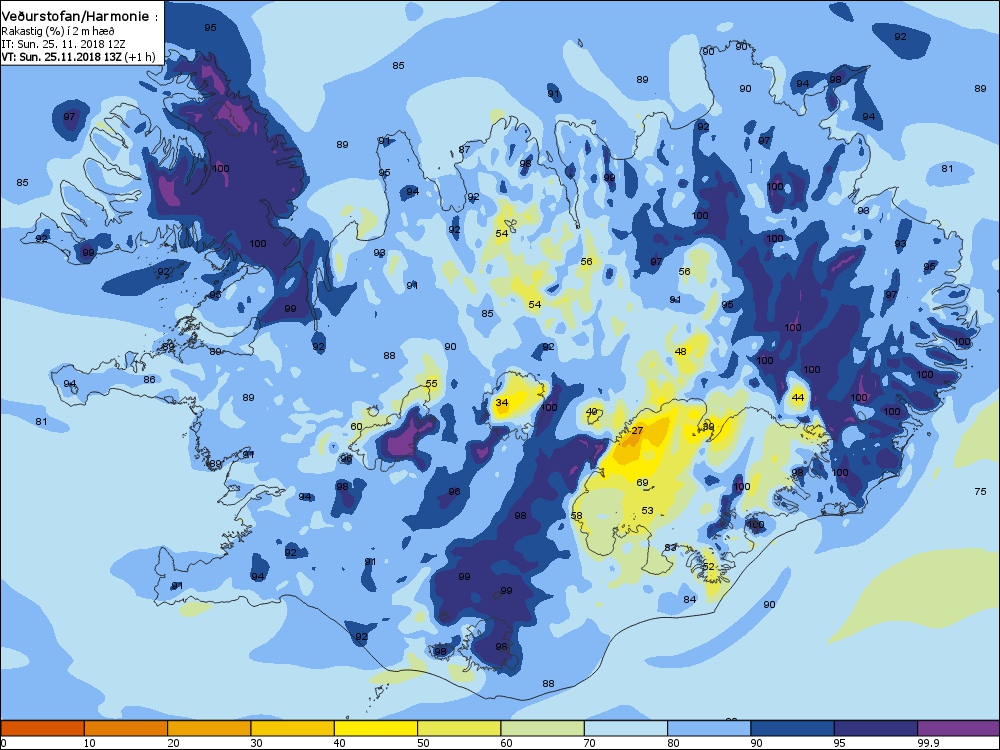This screenshot has width=1000, height=750.
Task: Click the 'IT: Sun. 25. 11. 2018 12Z' line
Action: pyautogui.click(x=63, y=43)
